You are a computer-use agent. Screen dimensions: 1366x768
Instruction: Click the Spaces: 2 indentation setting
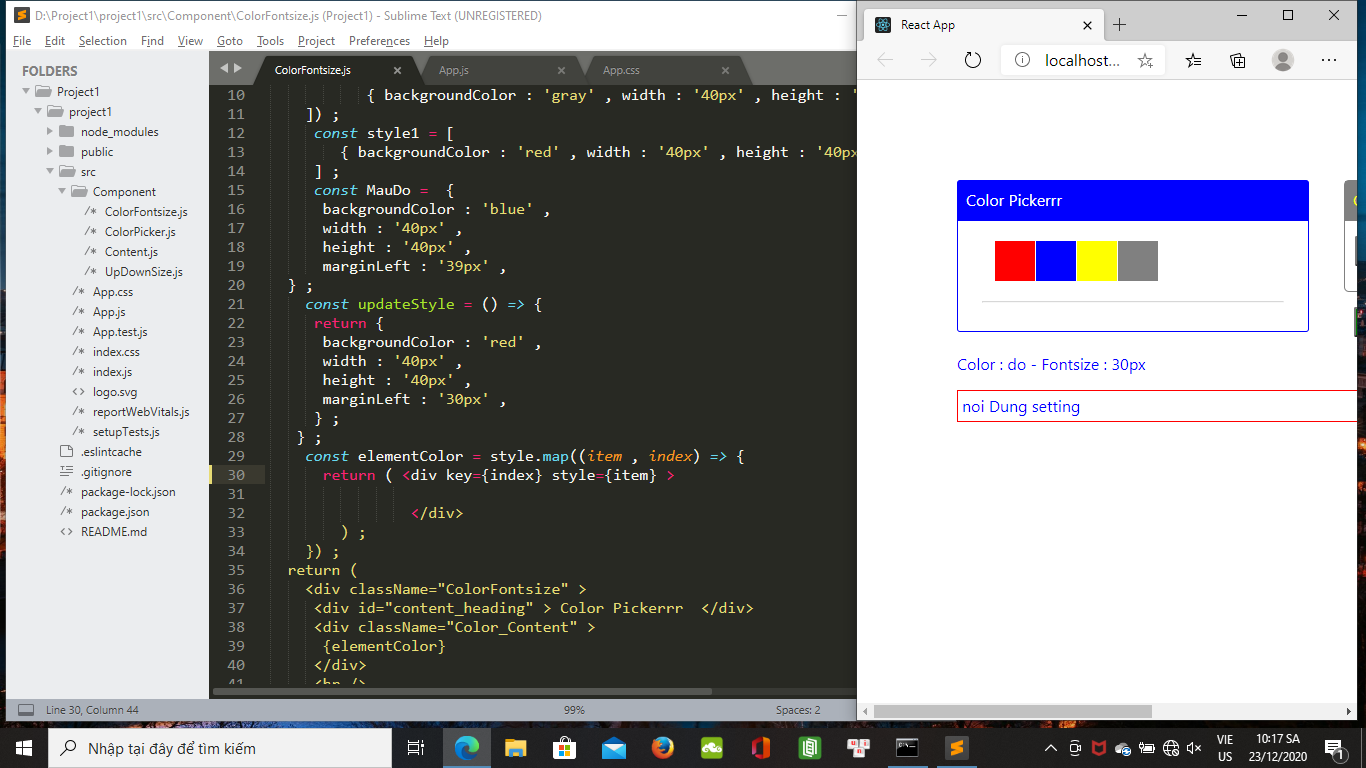(797, 710)
